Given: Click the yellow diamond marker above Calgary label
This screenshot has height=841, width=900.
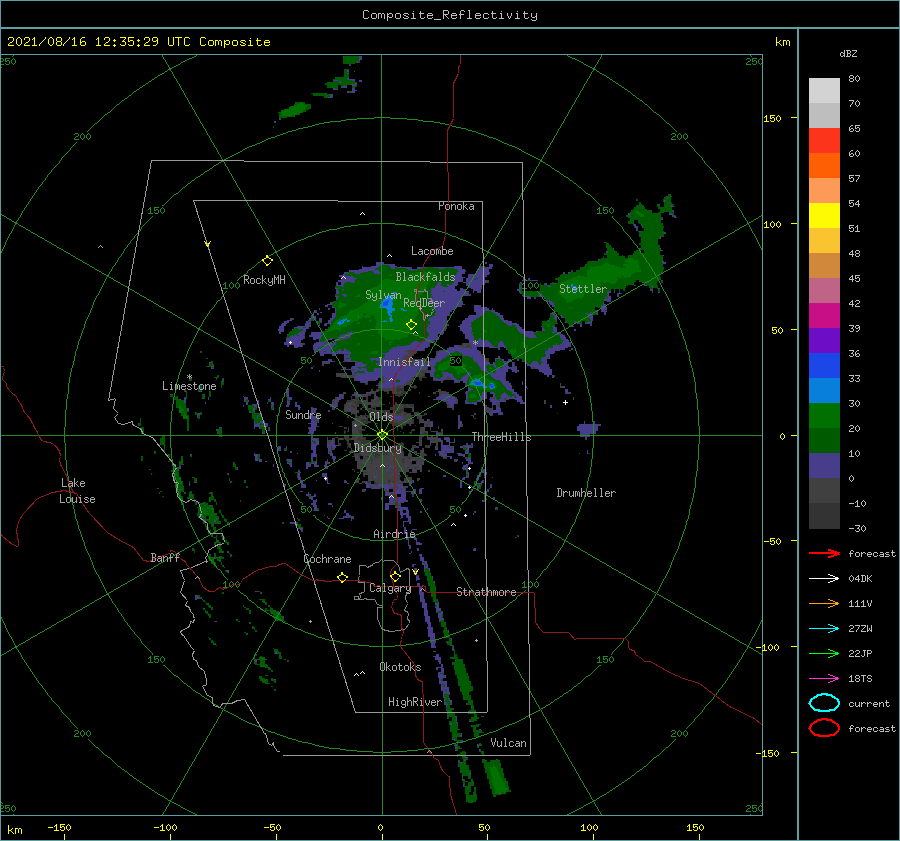Looking at the screenshot, I should (x=395, y=576).
